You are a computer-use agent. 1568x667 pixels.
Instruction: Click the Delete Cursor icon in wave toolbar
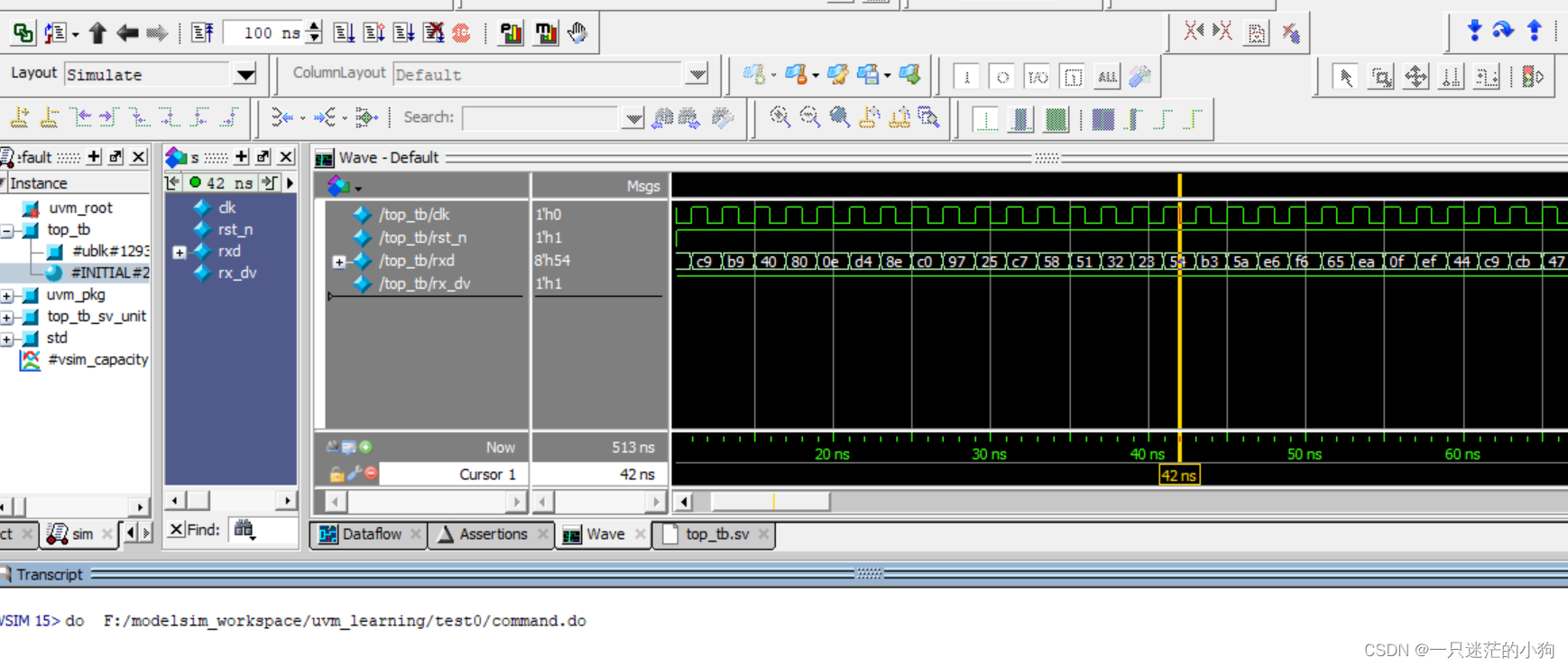[x=49, y=117]
